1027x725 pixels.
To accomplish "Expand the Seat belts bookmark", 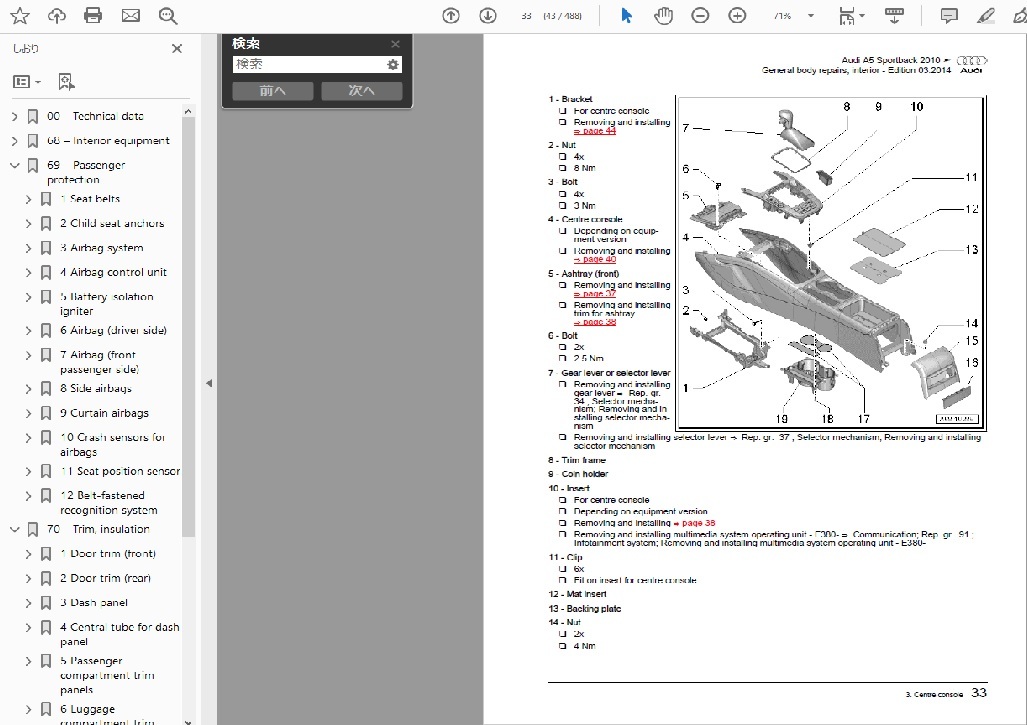I will 28,199.
